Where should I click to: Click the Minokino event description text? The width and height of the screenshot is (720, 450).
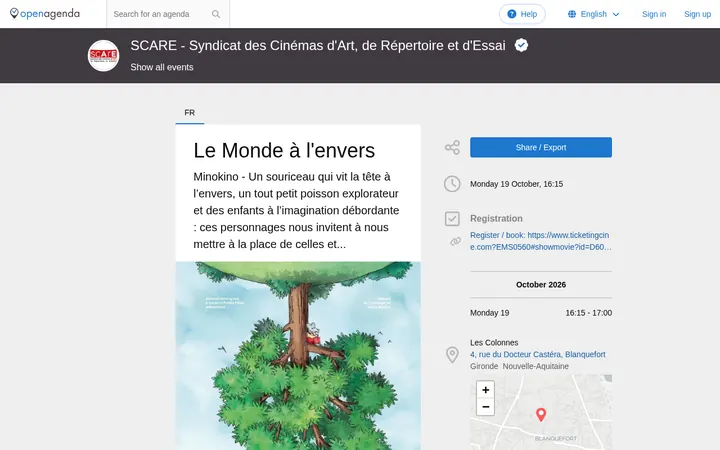[296, 210]
